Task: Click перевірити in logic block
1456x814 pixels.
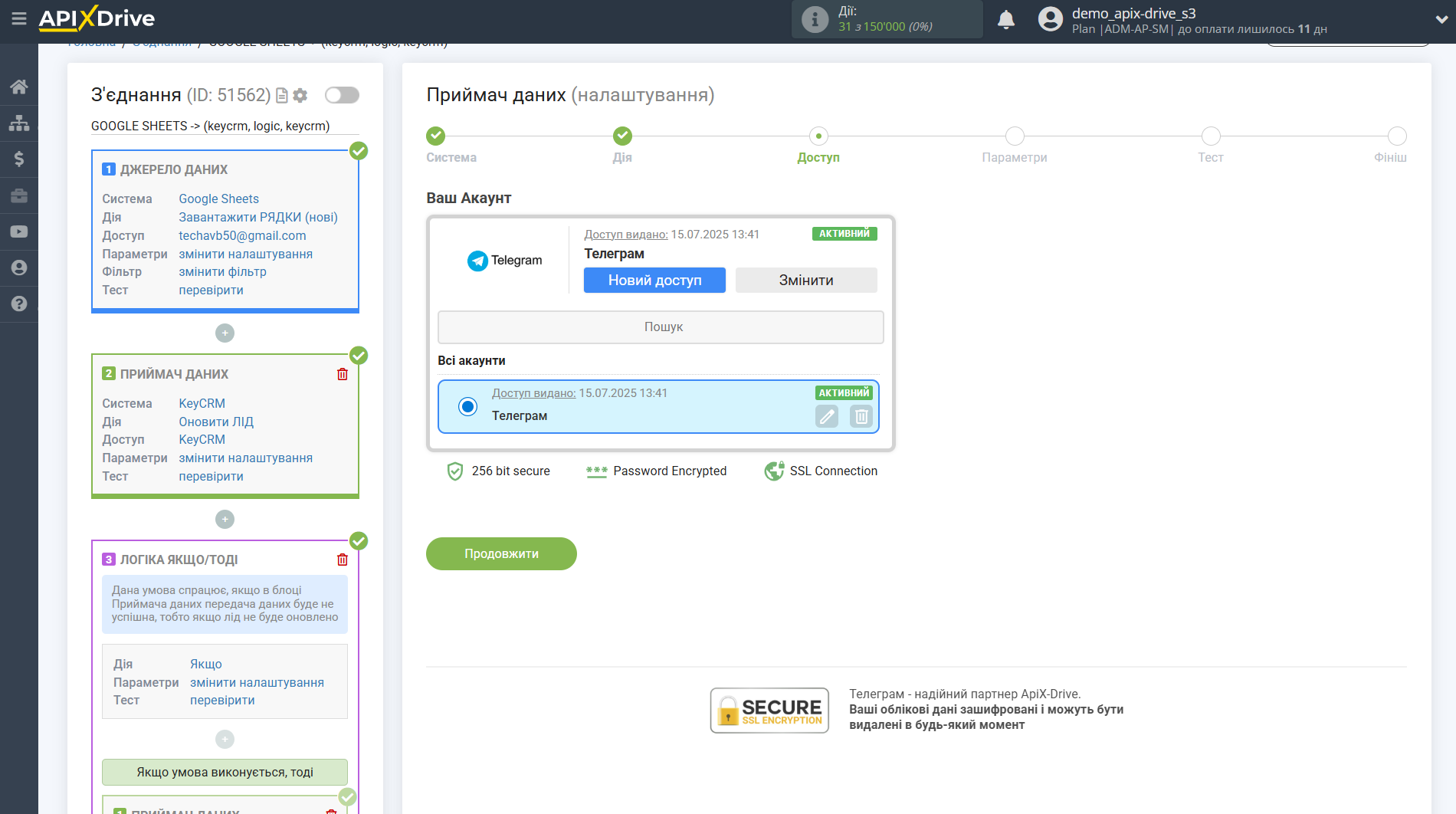Action: pyautogui.click(x=222, y=700)
